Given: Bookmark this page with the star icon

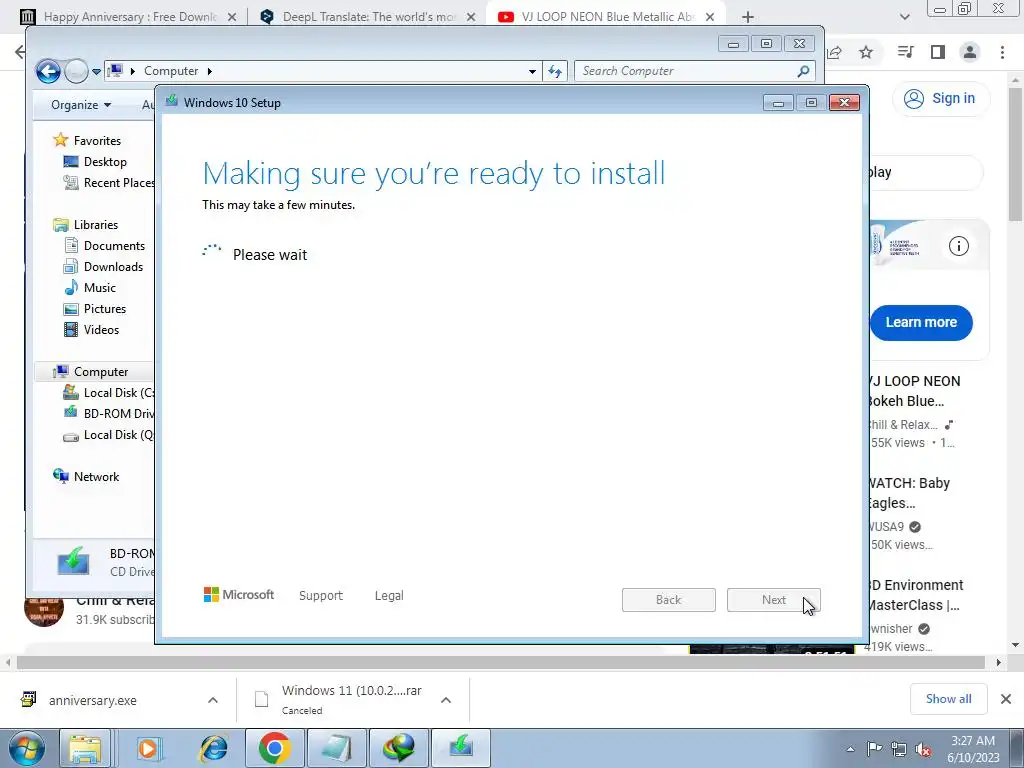Looking at the screenshot, I should [x=866, y=52].
